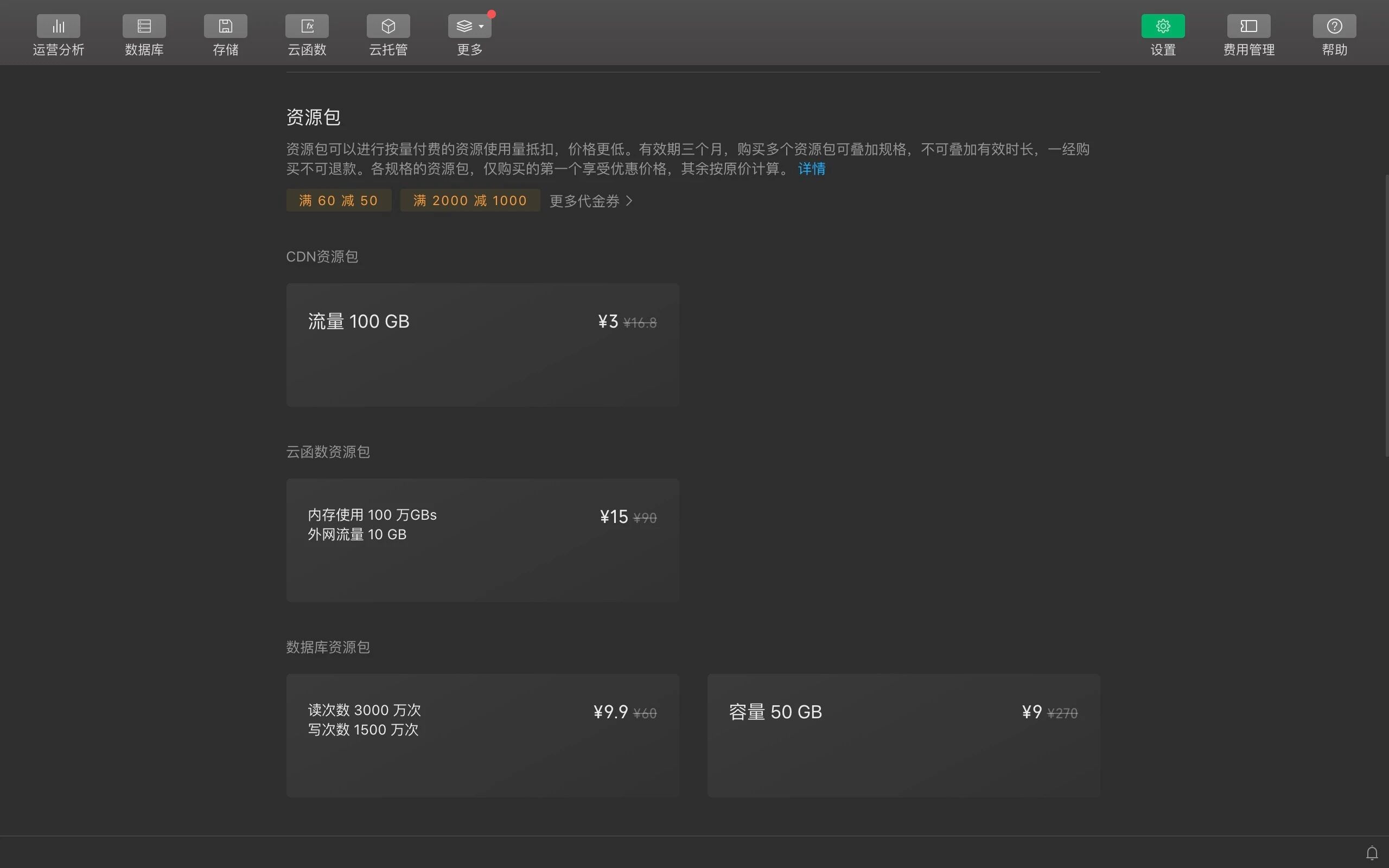Expand 更多代金券 chevron
Viewport: 1389px width, 868px height.
[629, 201]
